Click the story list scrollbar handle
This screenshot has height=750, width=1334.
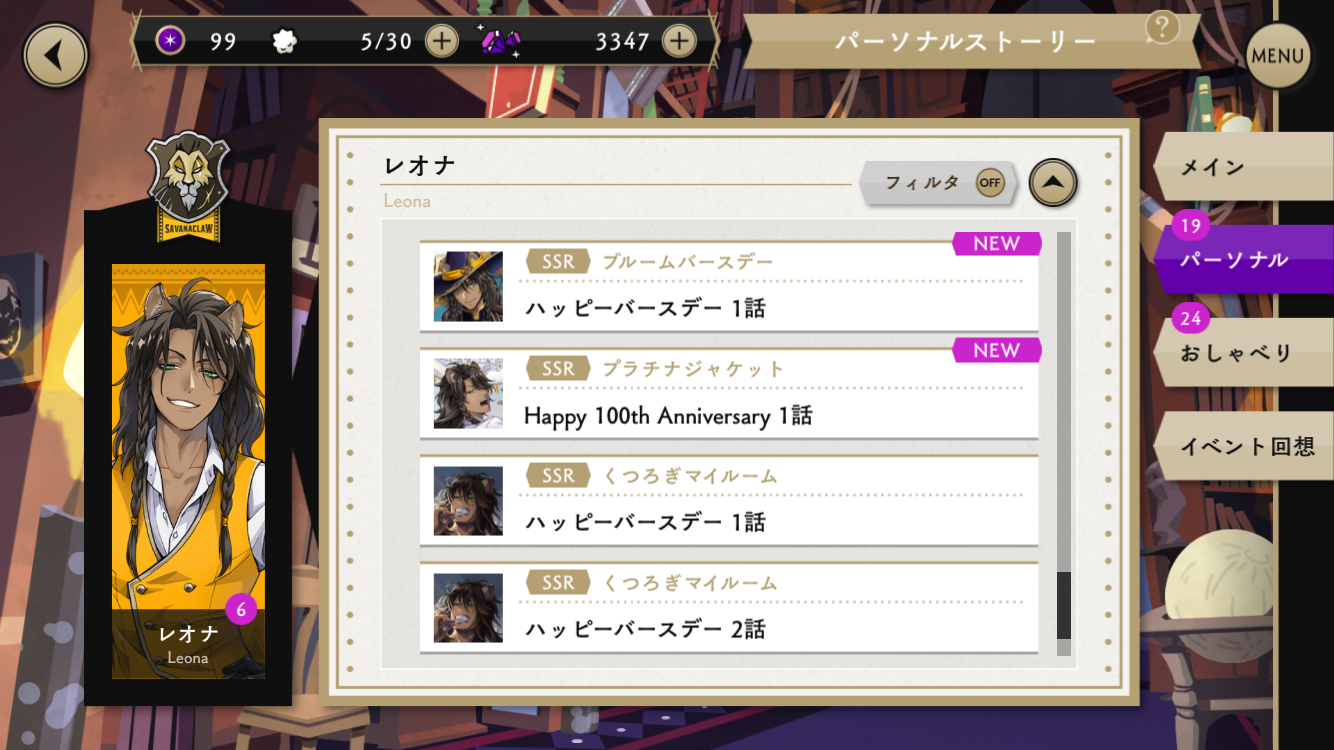coord(1064,606)
